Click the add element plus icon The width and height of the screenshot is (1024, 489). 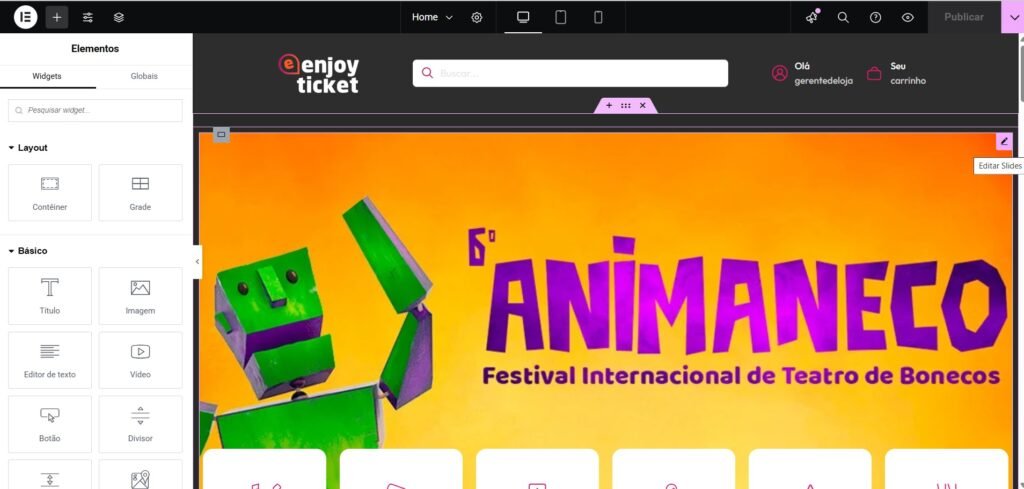[57, 17]
